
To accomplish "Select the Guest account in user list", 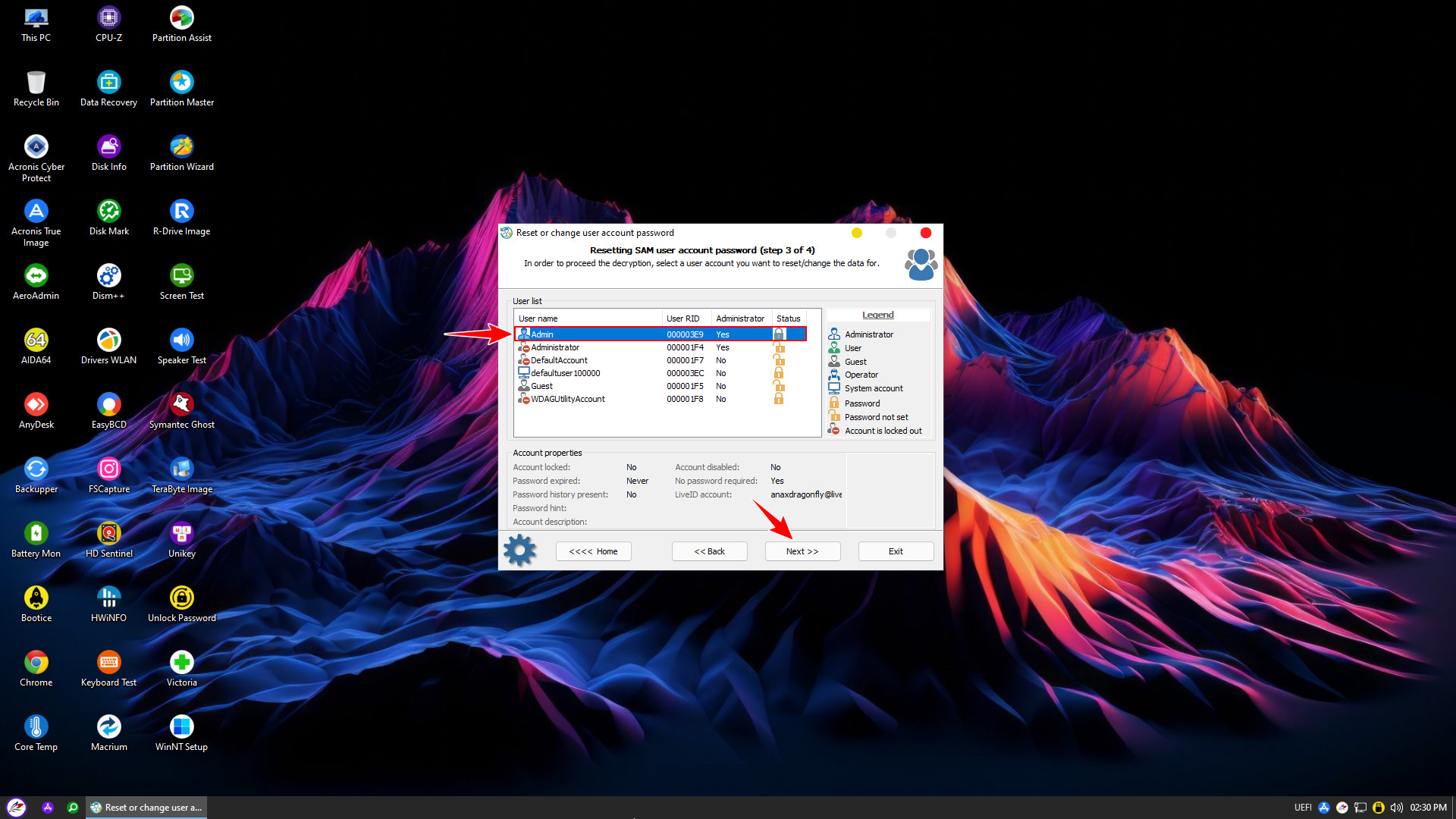I will tap(541, 386).
